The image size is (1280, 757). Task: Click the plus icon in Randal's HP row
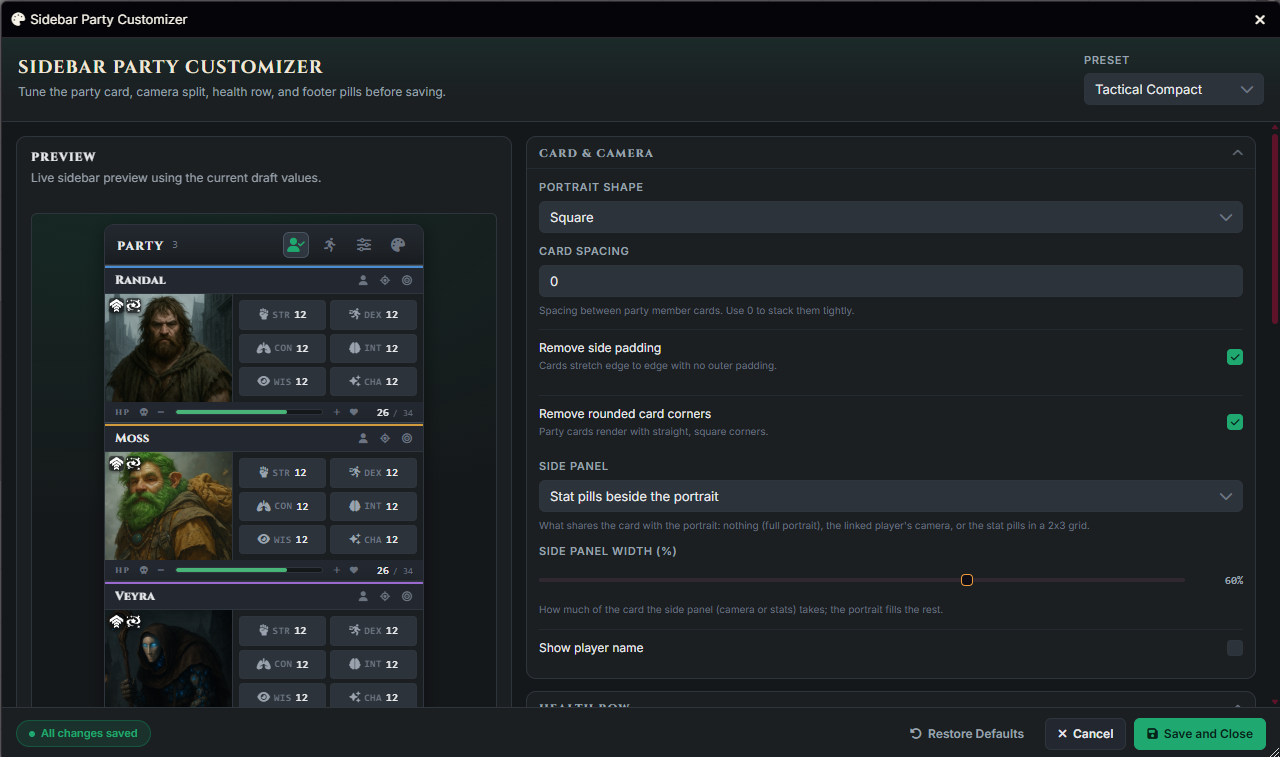coord(336,412)
